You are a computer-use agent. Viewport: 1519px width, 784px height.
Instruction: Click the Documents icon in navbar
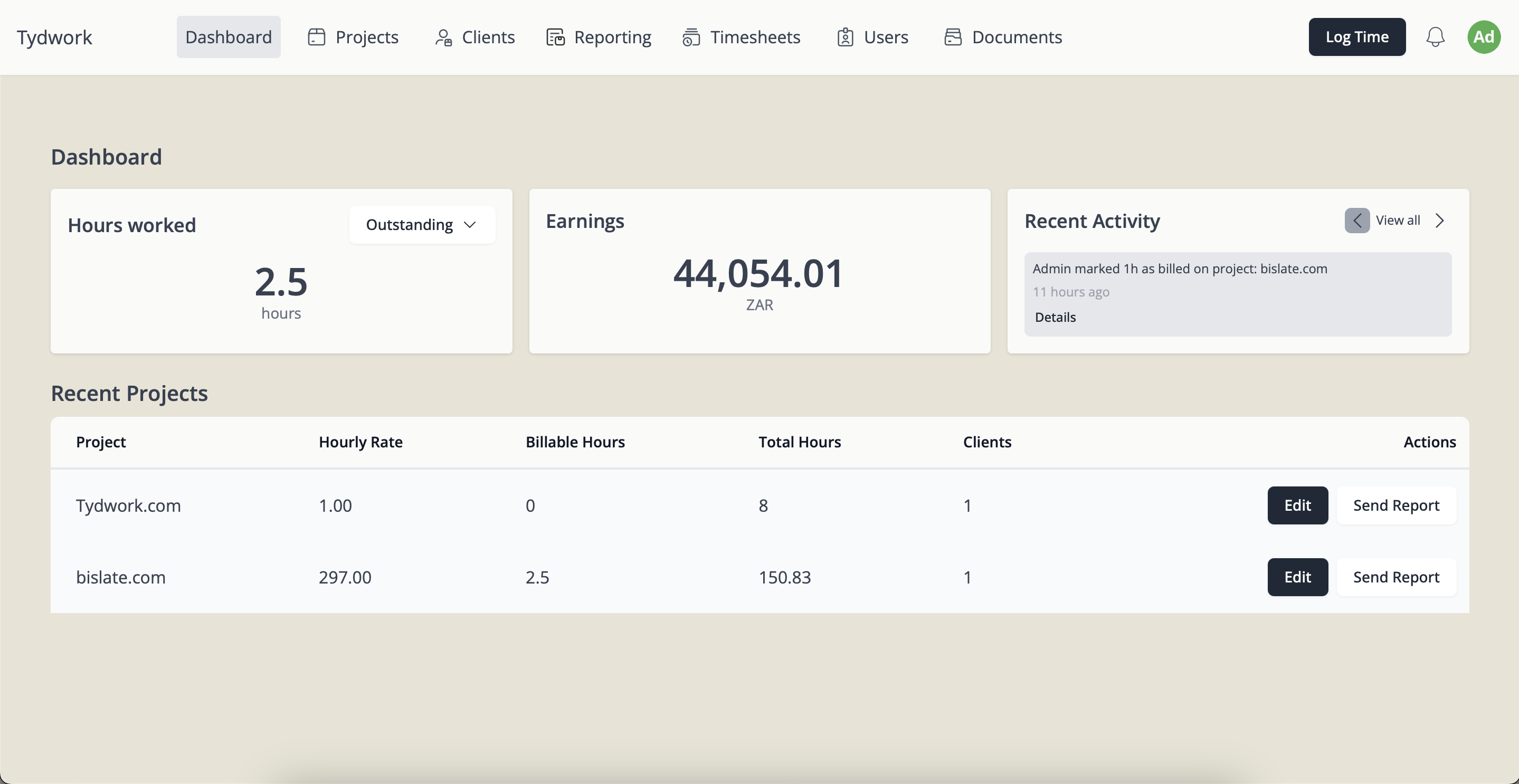pos(953,37)
